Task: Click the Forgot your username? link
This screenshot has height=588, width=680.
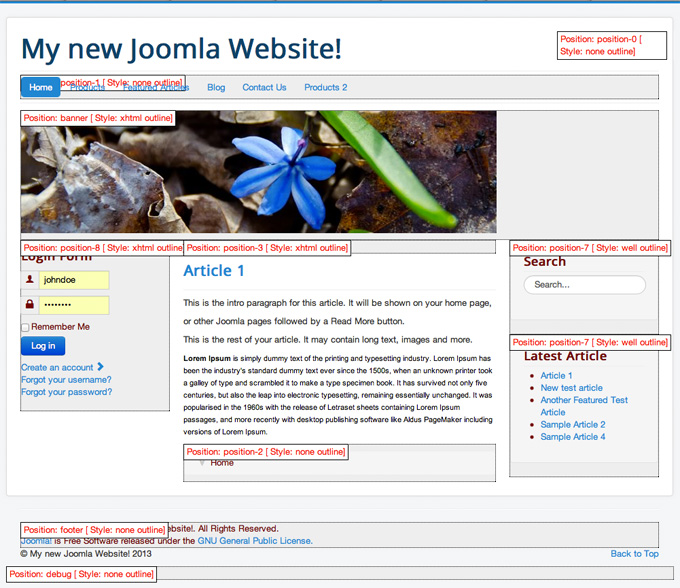Action: pyautogui.click(x=66, y=380)
